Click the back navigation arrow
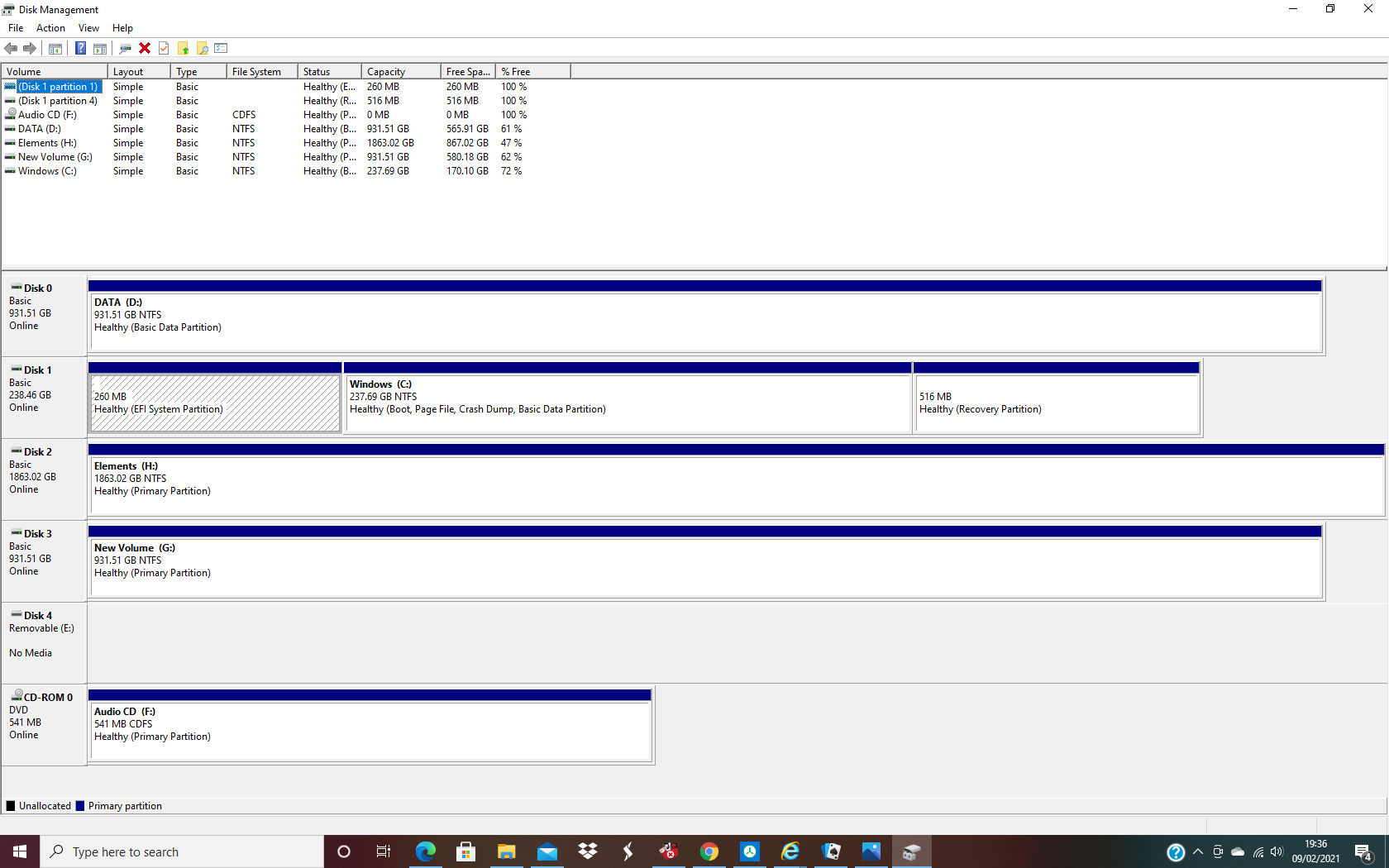Viewport: 1389px width, 868px height. 11,48
